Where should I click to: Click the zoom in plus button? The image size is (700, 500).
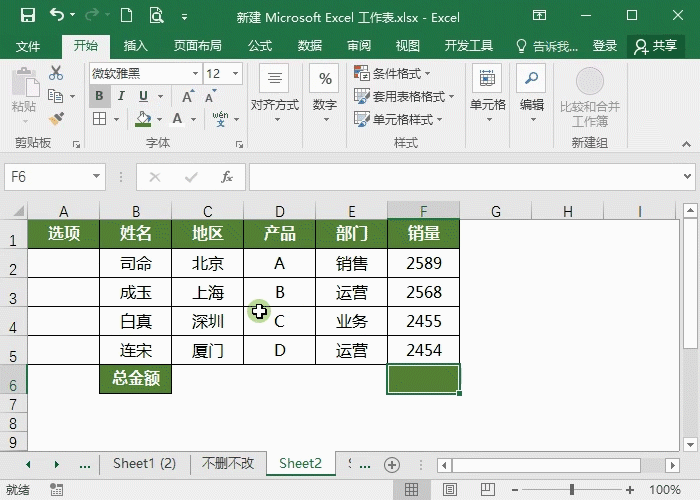630,490
